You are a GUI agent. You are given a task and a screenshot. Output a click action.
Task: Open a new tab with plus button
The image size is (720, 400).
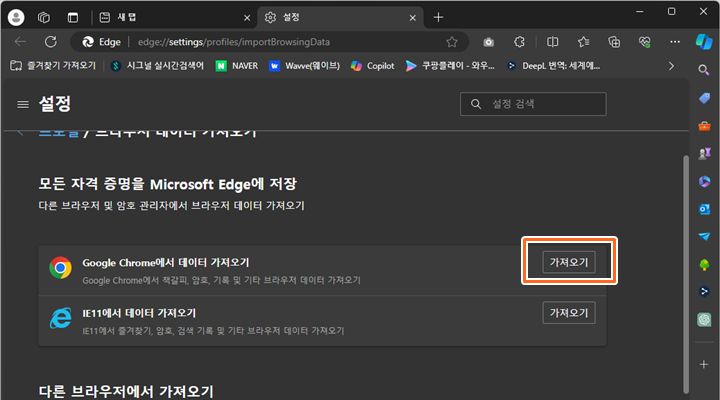point(438,17)
